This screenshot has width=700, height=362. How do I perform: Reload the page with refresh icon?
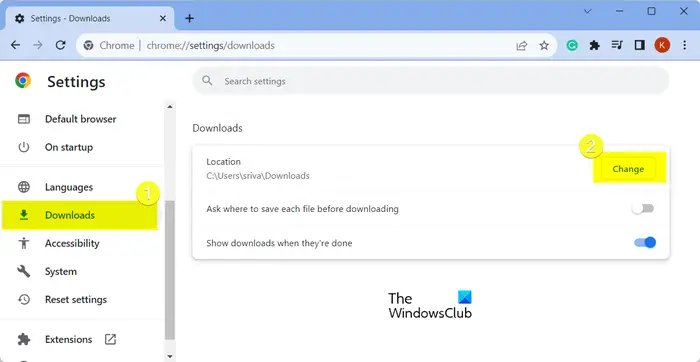61,46
